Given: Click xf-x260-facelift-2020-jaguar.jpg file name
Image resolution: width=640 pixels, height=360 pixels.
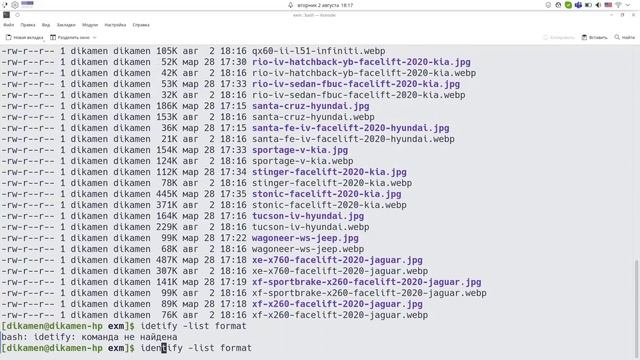Looking at the screenshot, I should (x=337, y=304).
